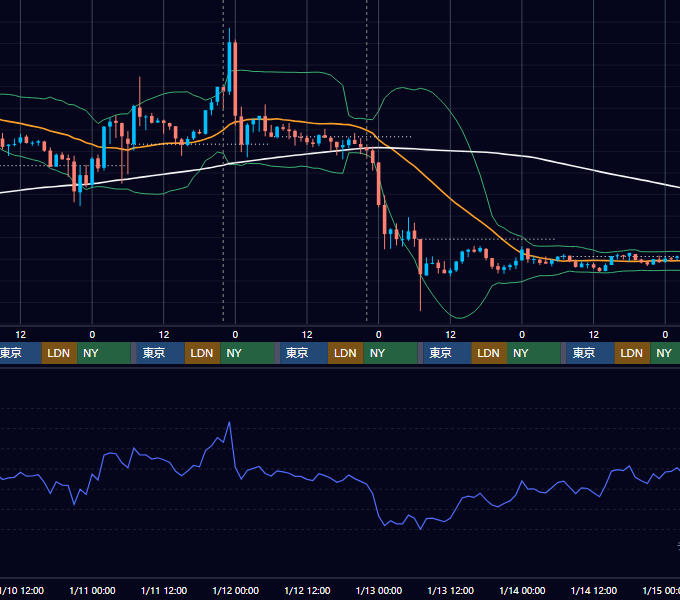Select the NY session block spanning 1/14 00:00
Image resolution: width=680 pixels, height=600 pixels.
534,353
